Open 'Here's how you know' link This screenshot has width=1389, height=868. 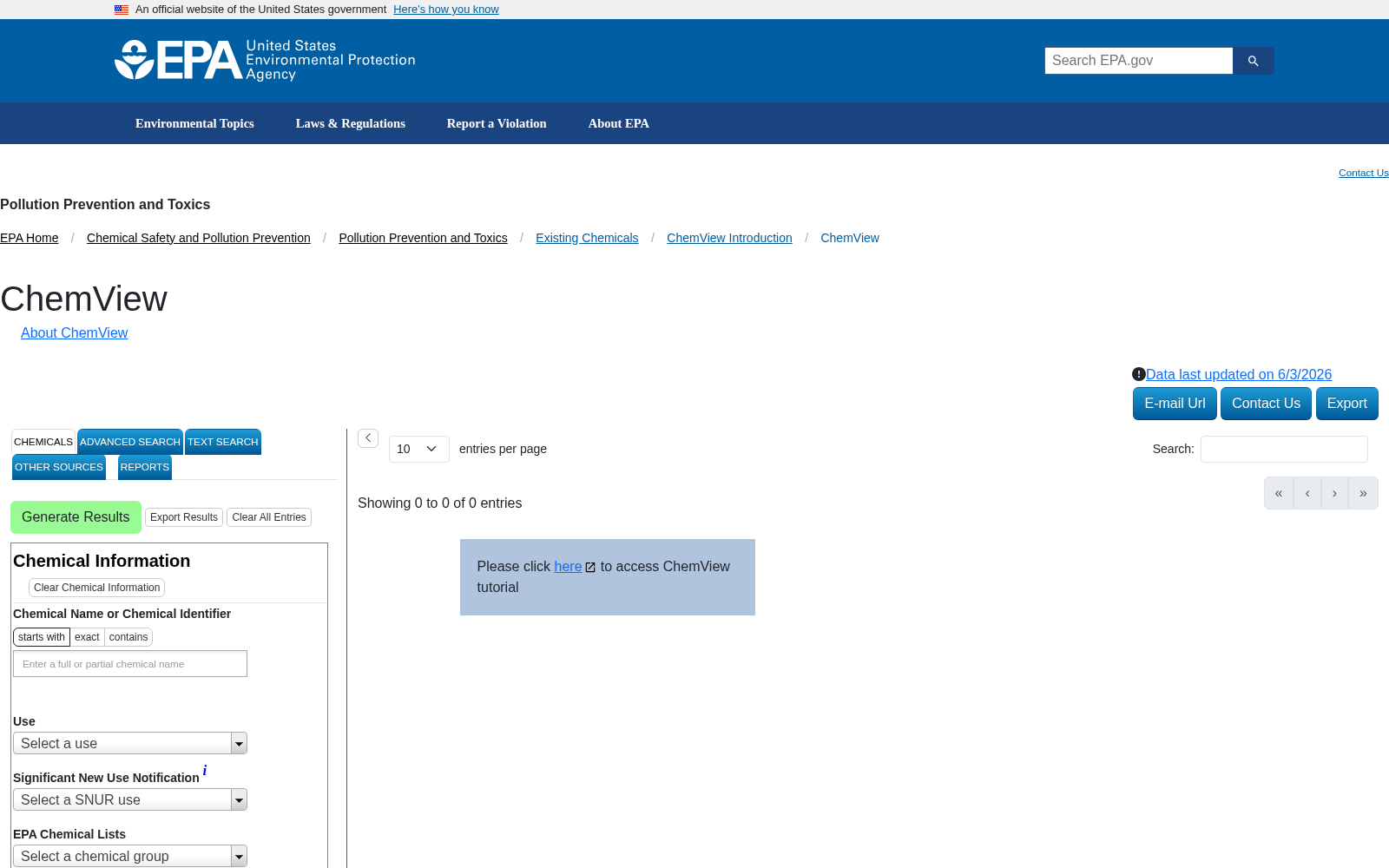click(446, 10)
